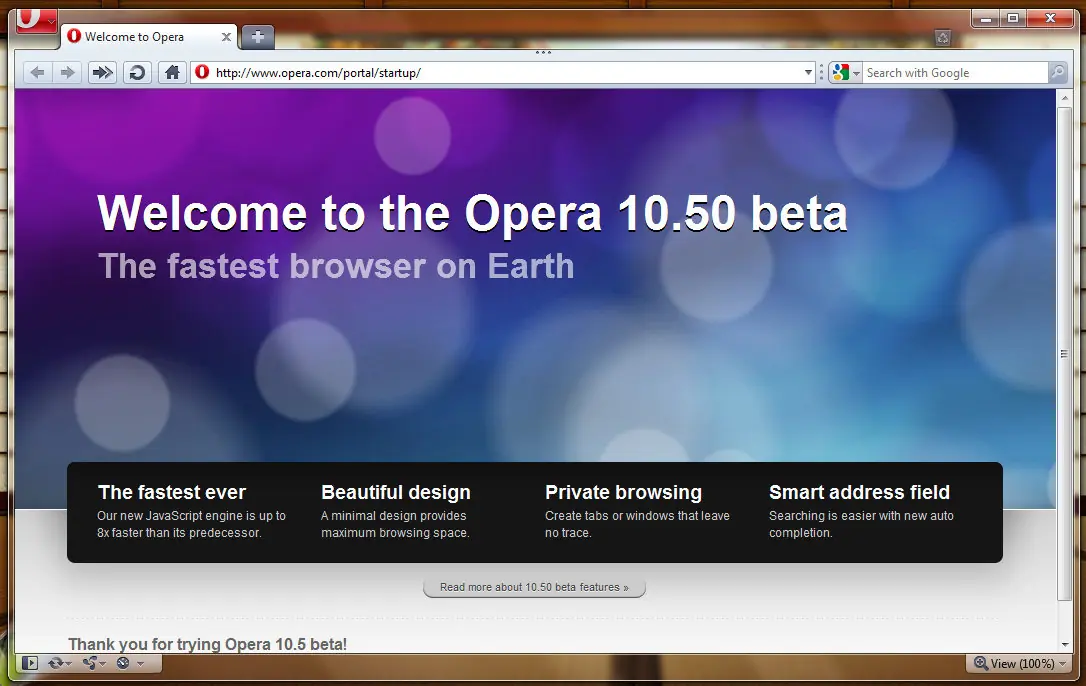1086x686 pixels.
Task: Click "Thank you for trying Opera 10.5 beta!"
Action: click(207, 644)
